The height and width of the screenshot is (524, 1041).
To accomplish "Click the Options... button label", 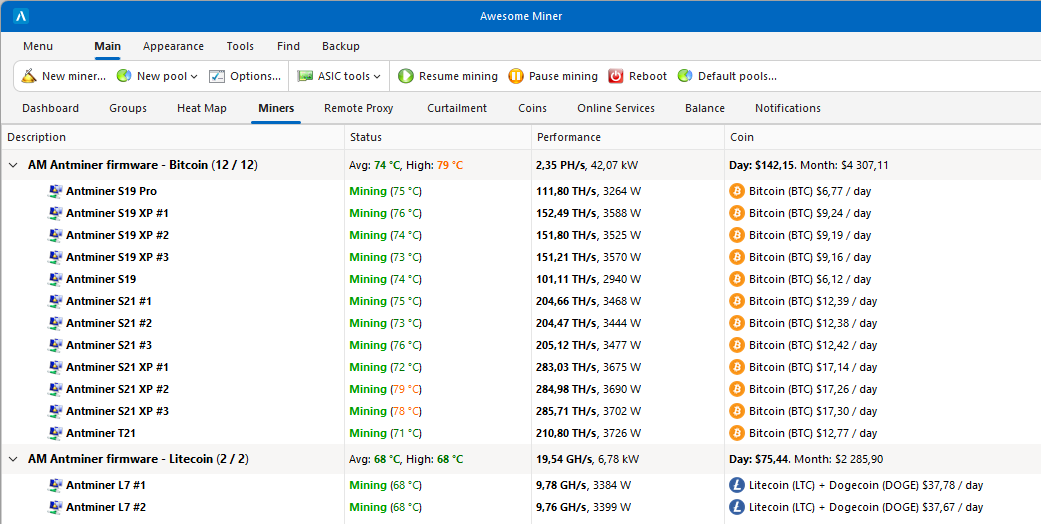I will point(256,76).
